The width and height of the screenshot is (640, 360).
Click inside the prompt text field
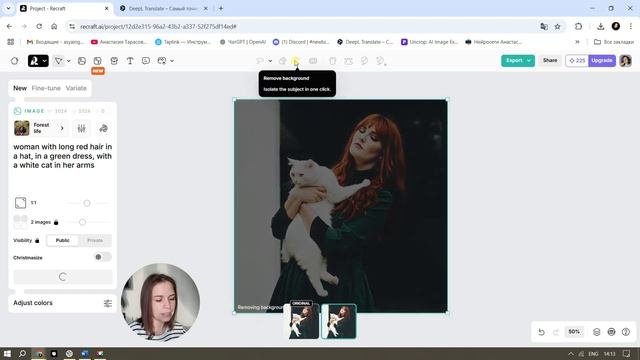(x=62, y=156)
